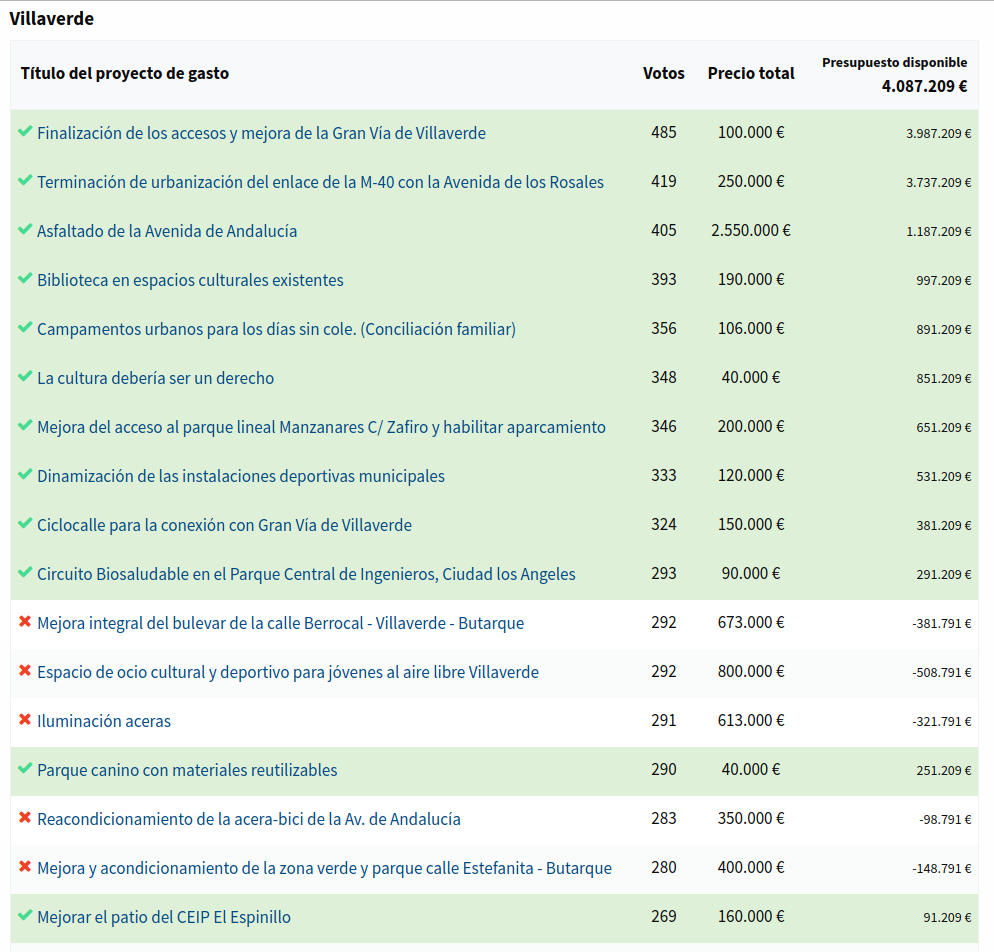Click green check beside Circuito Biosaludable
Screen dimensions: 994x952
[x=25, y=572]
